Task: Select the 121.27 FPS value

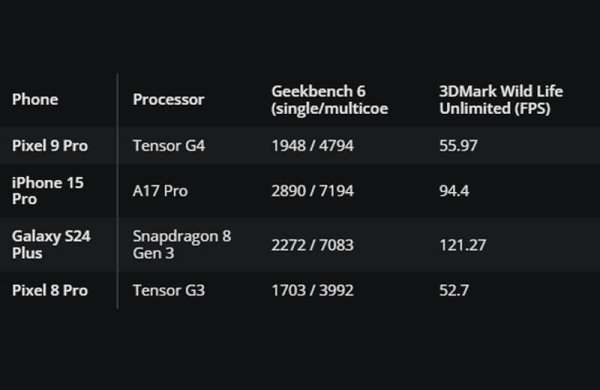Action: coord(463,245)
